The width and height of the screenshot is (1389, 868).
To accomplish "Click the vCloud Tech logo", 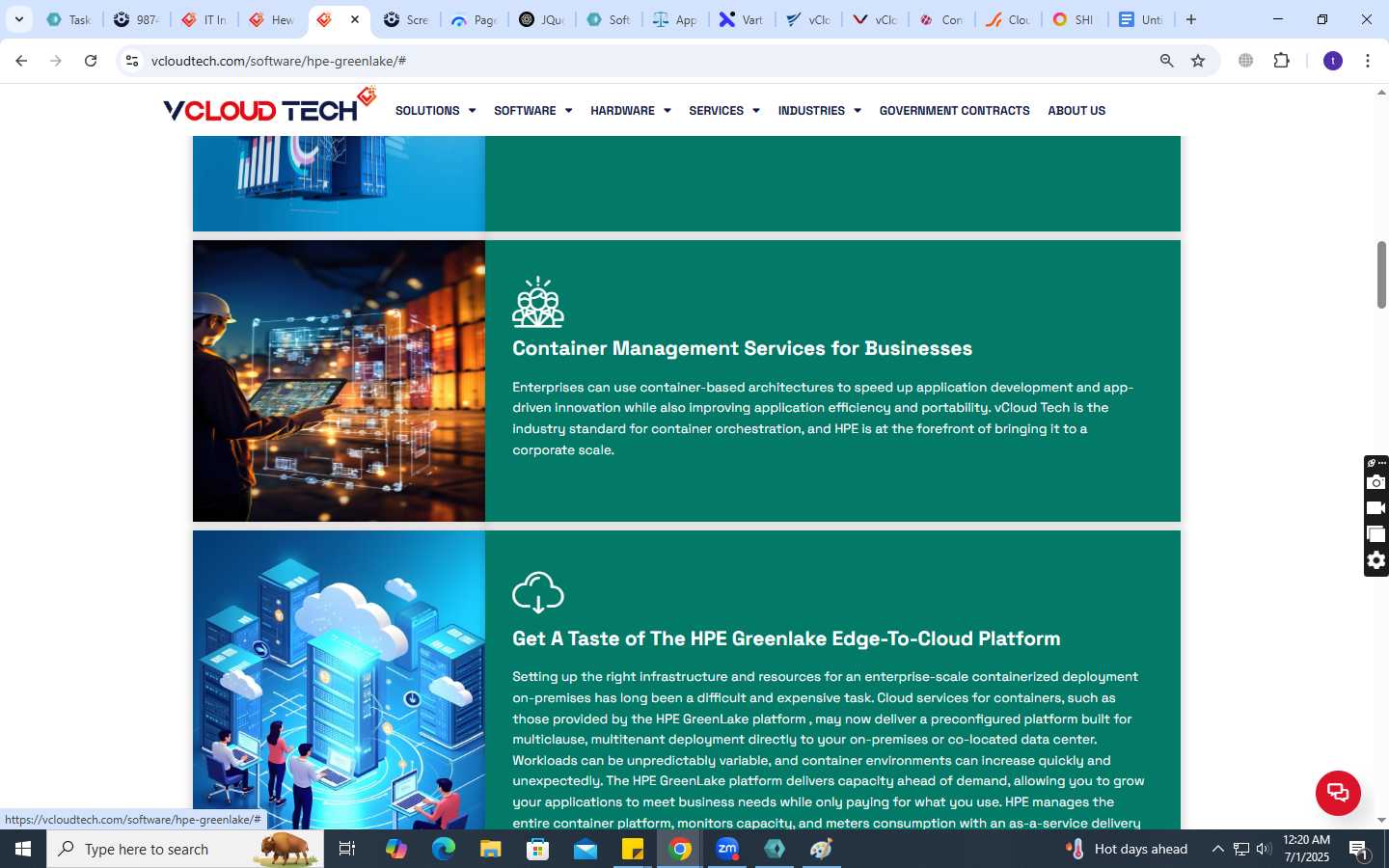I will [269, 106].
